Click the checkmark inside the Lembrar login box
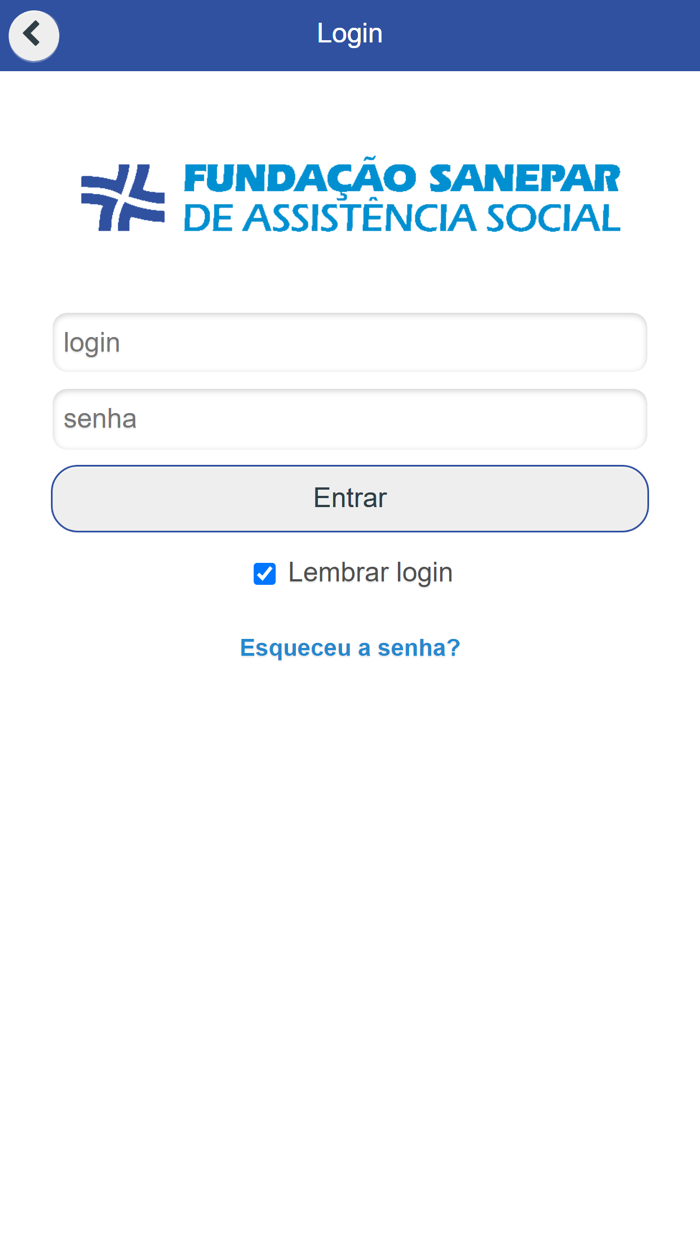The image size is (700, 1244). [264, 572]
